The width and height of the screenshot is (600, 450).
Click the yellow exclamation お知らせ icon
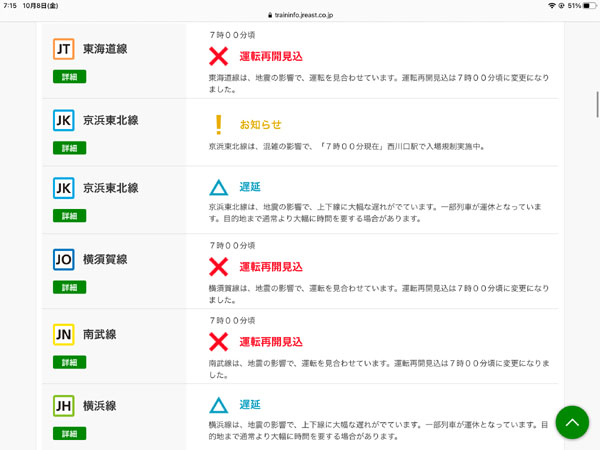click(x=218, y=125)
